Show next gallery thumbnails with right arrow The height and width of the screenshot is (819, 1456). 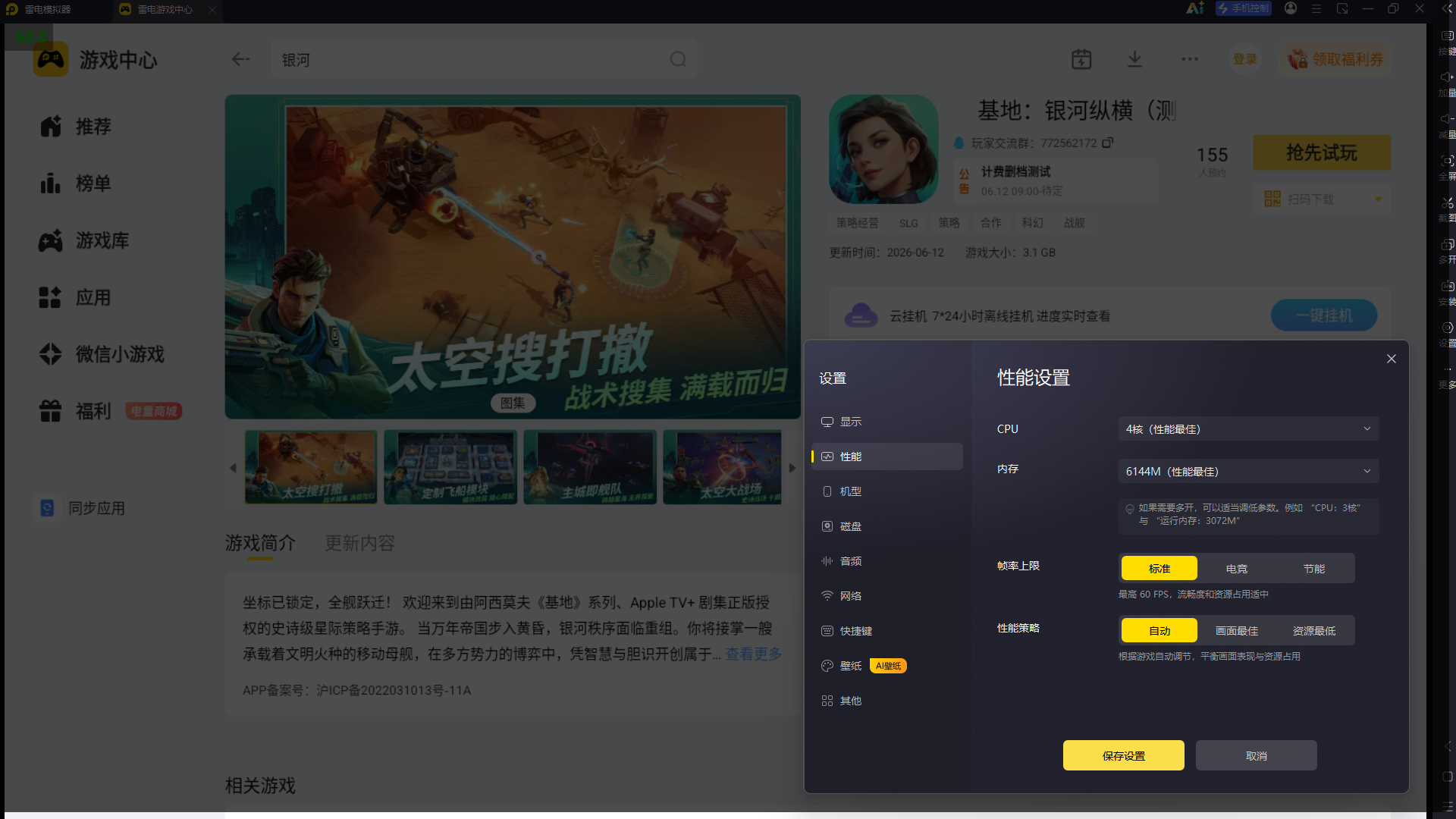point(792,468)
